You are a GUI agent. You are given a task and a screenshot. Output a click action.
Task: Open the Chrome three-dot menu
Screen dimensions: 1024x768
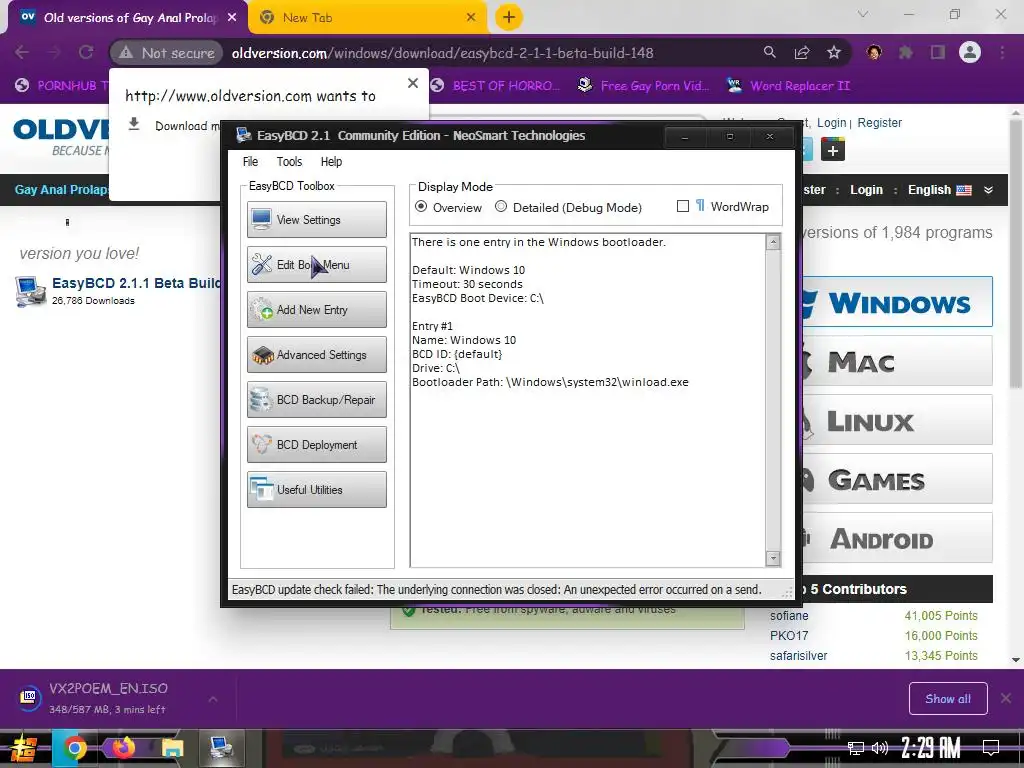click(1002, 52)
